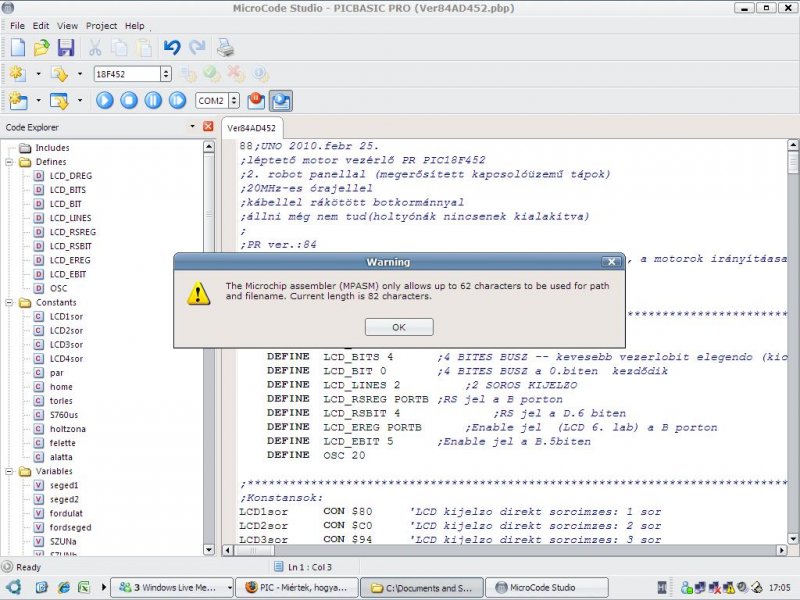Click the ICD Compile and Program icon
Screen dimensions: 800x600
59,101
